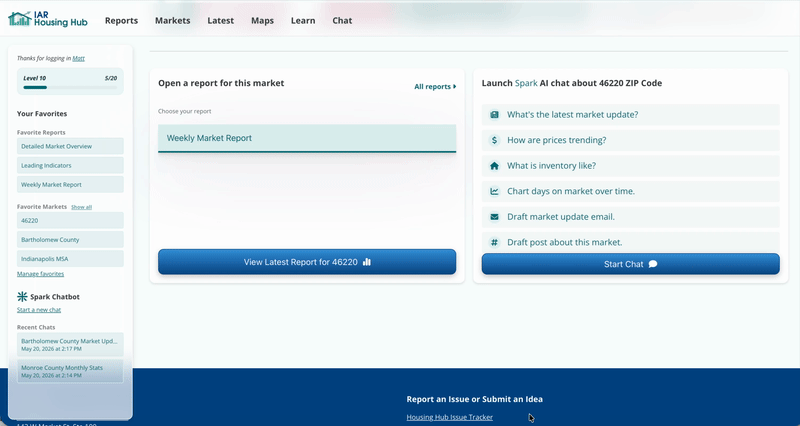Open the Detailed Market Overview favorite report

coord(70,146)
